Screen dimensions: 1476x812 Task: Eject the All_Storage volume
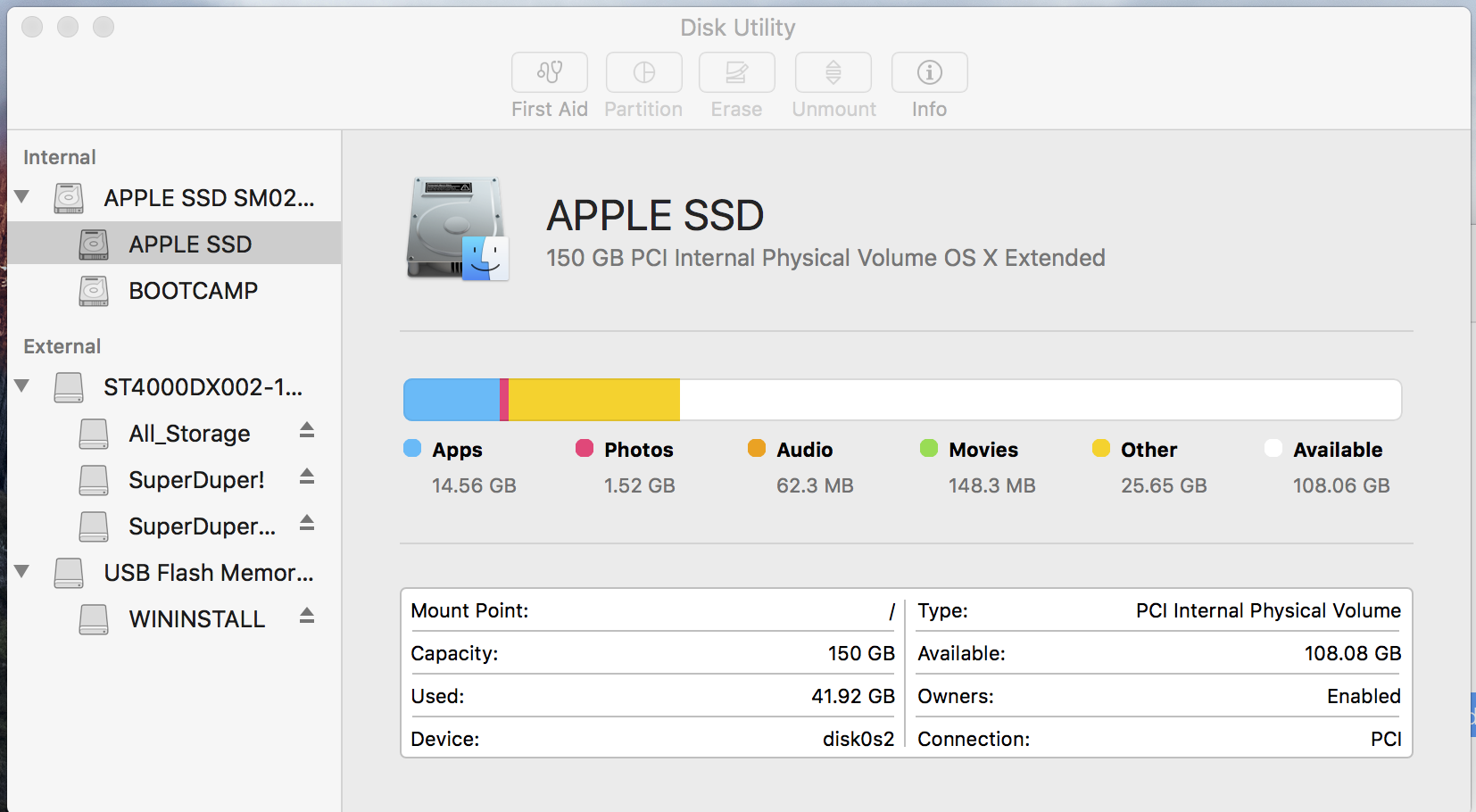[x=307, y=431]
